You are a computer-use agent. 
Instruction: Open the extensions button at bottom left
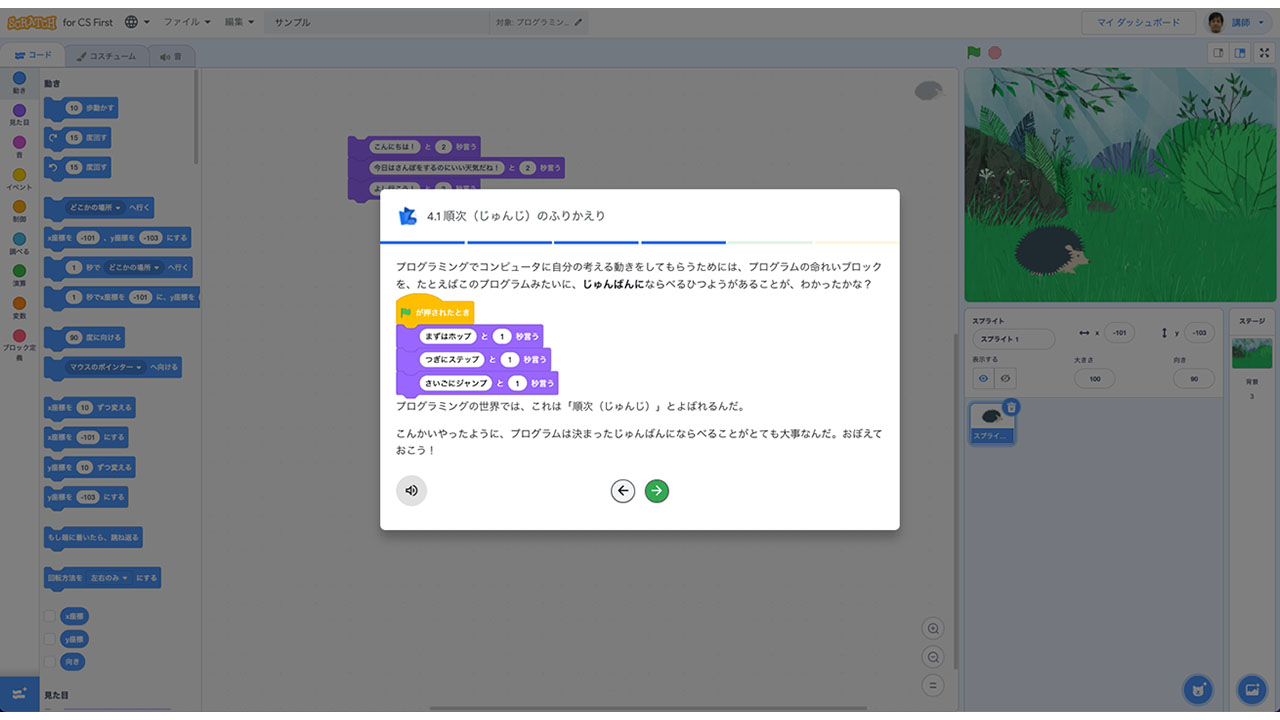click(x=20, y=693)
